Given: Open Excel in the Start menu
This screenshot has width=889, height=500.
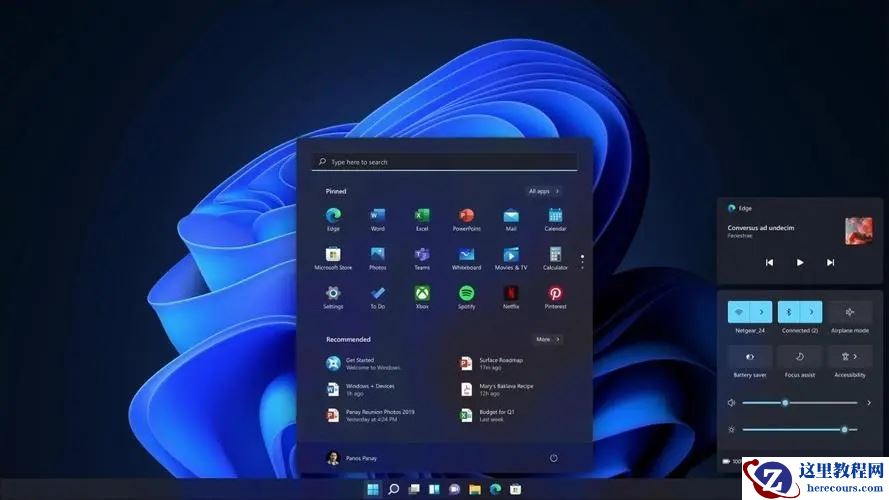Looking at the screenshot, I should (x=422, y=219).
